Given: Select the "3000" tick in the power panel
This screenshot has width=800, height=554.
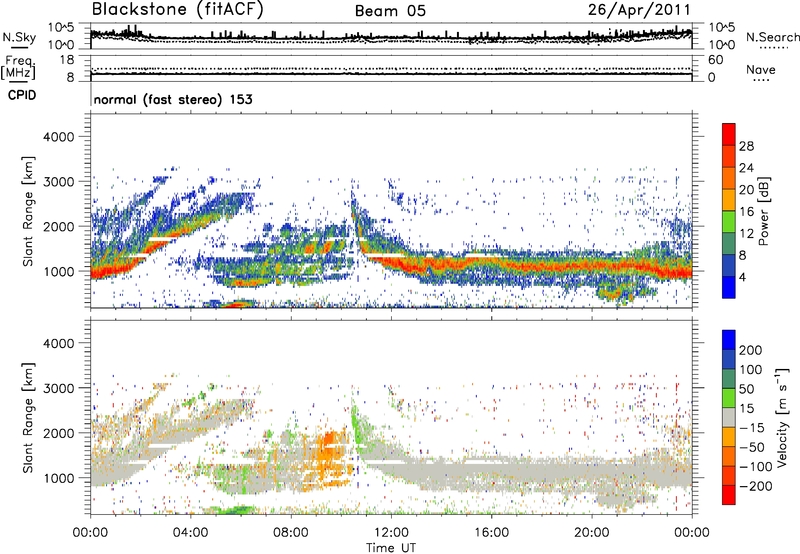Looking at the screenshot, I should tap(58, 182).
